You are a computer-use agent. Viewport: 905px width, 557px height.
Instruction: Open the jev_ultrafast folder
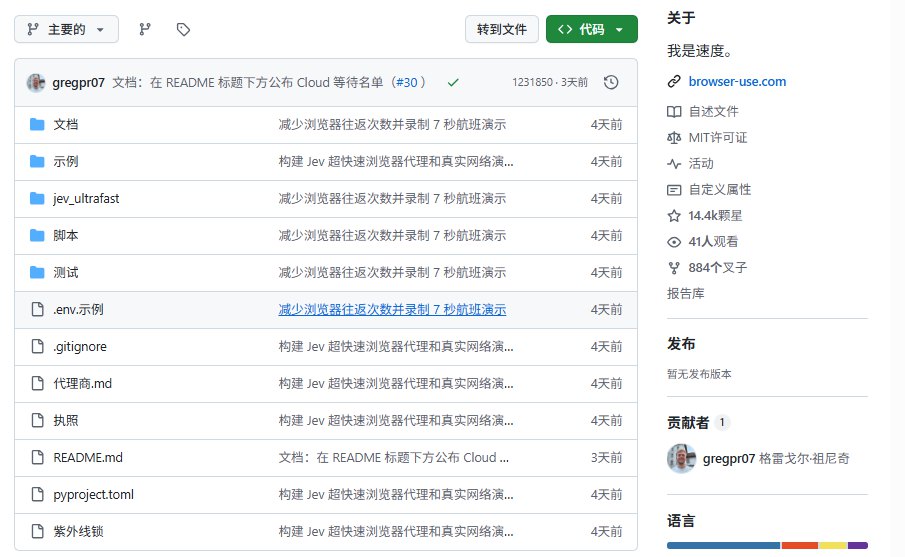pos(86,199)
